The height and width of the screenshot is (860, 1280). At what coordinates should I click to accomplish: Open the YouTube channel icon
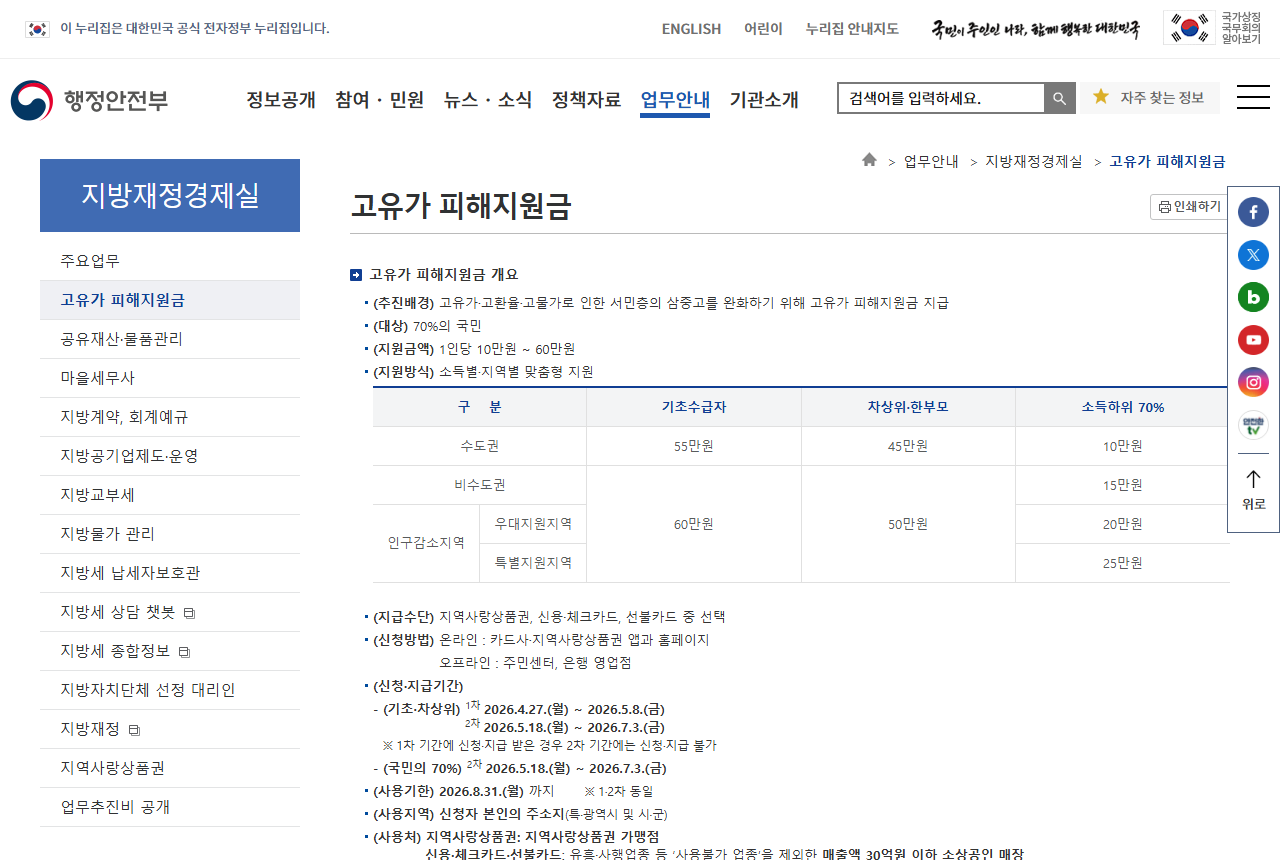pyautogui.click(x=1253, y=340)
